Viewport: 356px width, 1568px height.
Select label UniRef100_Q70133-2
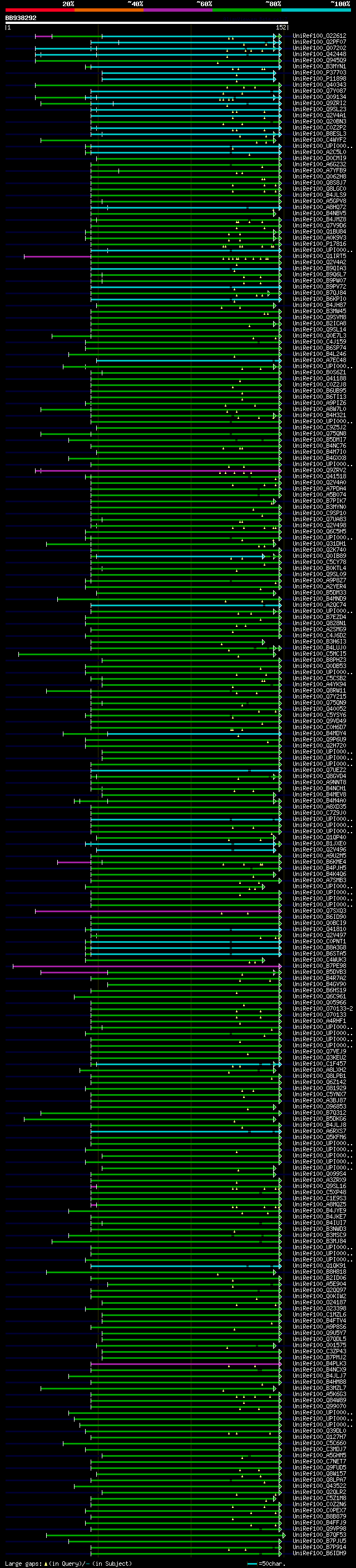(323, 1008)
